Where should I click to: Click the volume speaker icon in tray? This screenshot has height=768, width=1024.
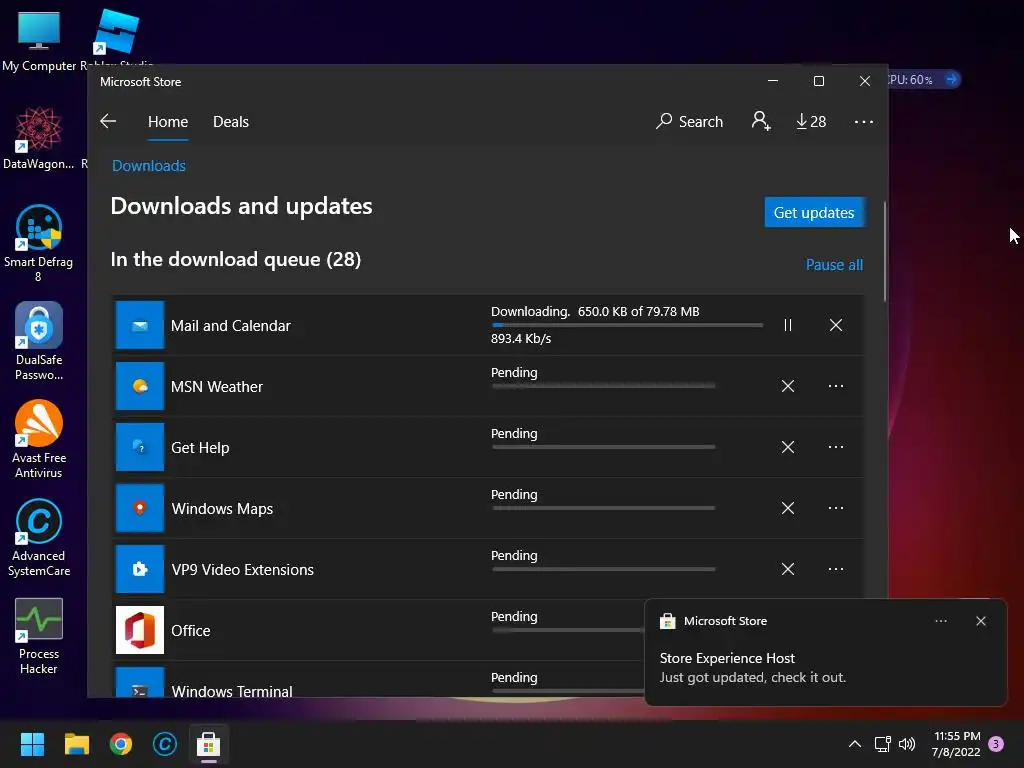[907, 744]
